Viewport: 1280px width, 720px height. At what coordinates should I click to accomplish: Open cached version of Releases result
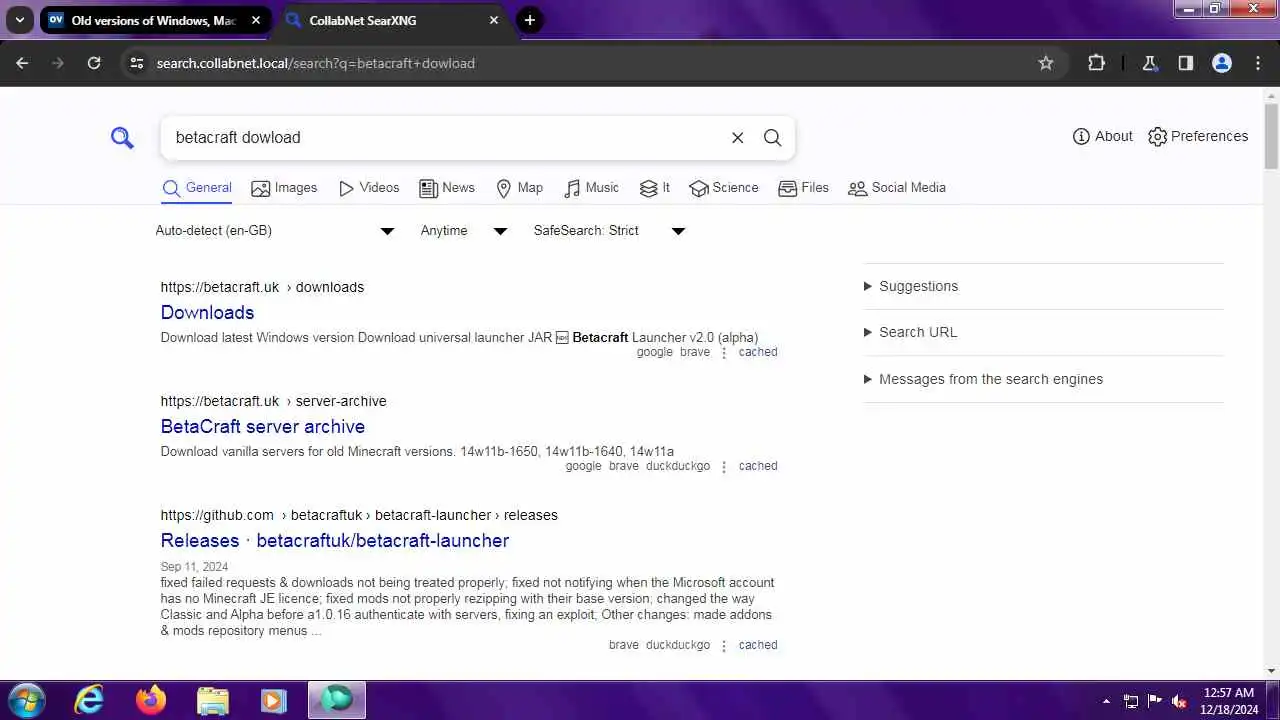[758, 645]
